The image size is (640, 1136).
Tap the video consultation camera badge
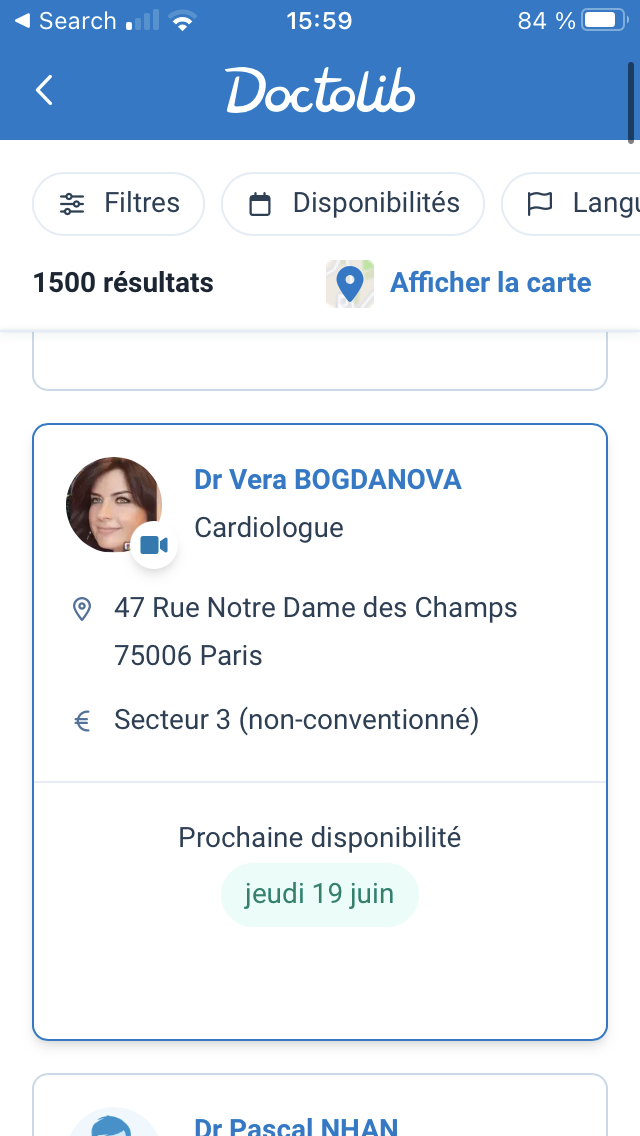coord(154,545)
